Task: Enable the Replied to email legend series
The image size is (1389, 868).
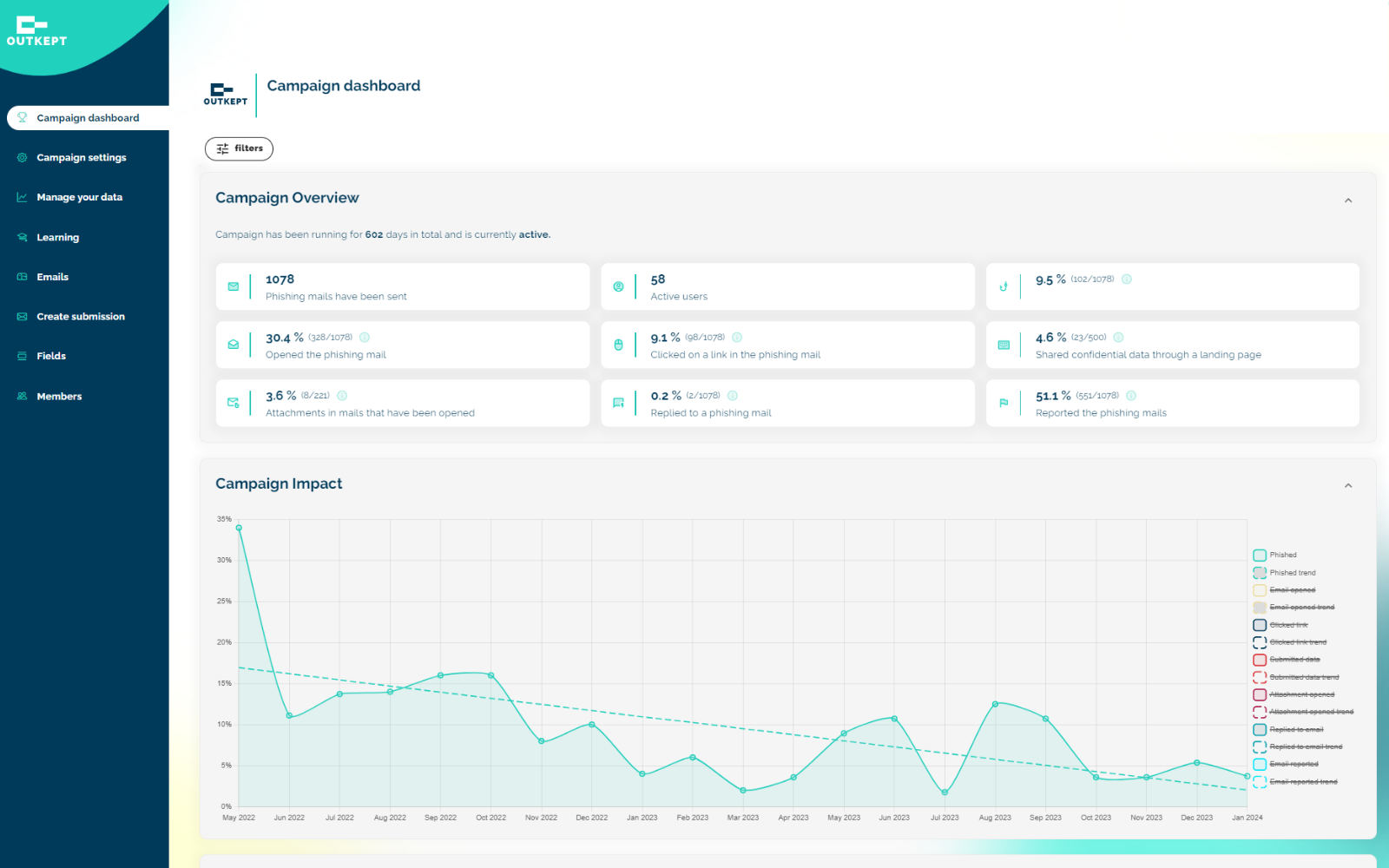Action: 1288,730
